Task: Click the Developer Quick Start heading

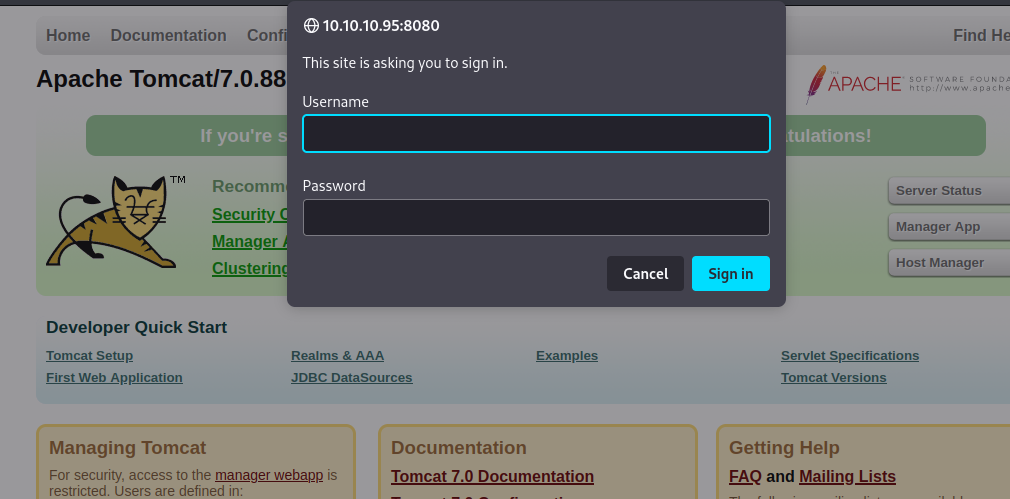Action: click(x=137, y=327)
